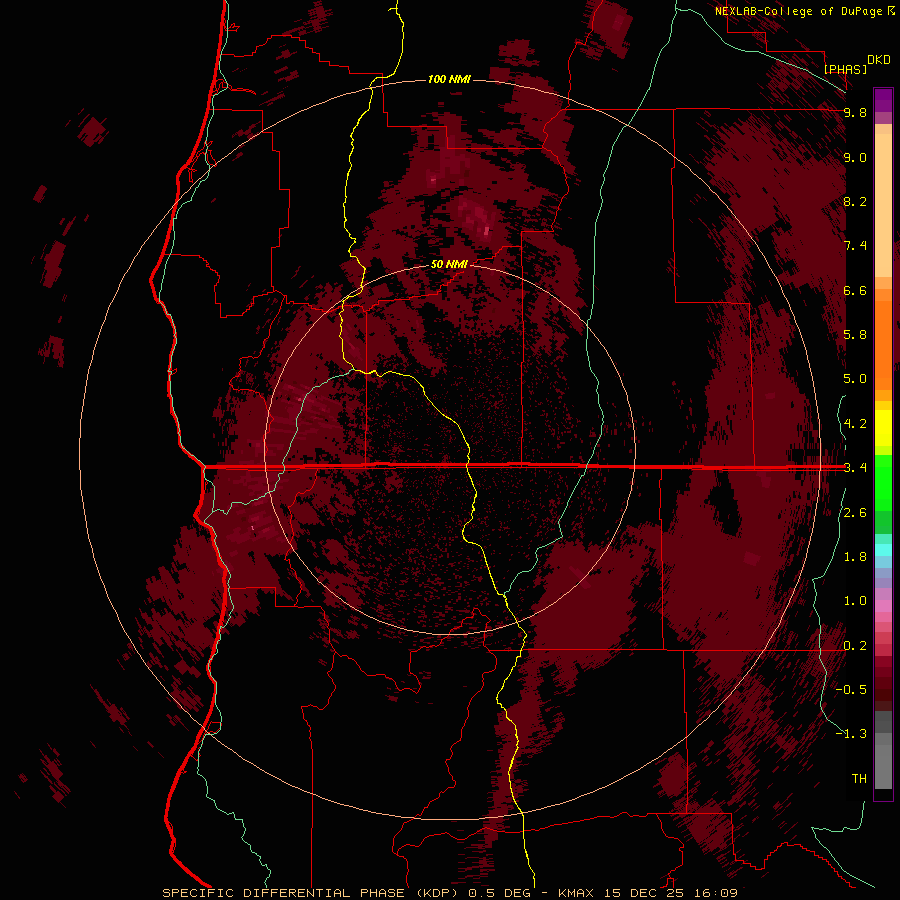The width and height of the screenshot is (900, 900).
Task: Select the 100 NMI range ring label
Action: (x=449, y=79)
